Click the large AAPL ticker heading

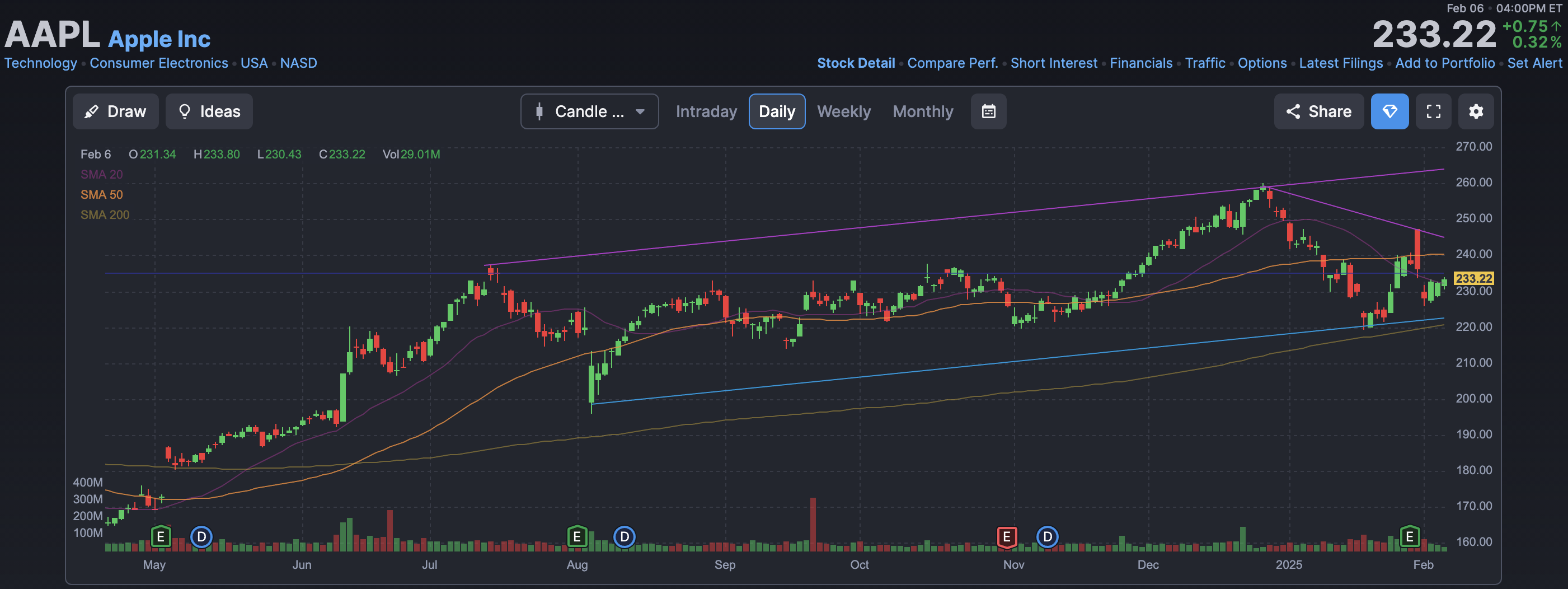[53, 34]
